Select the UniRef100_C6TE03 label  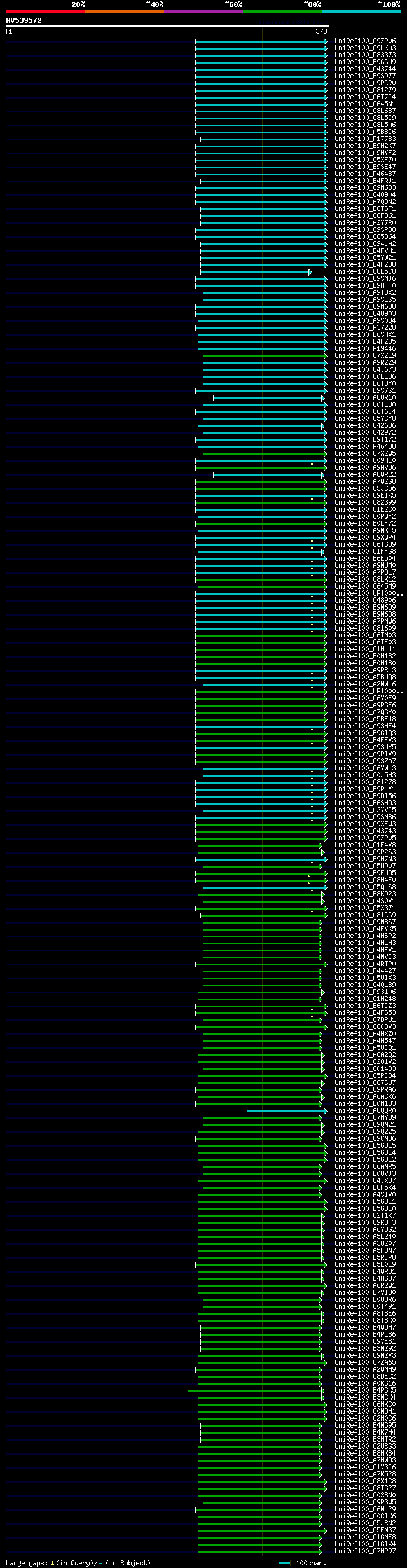tap(365, 643)
